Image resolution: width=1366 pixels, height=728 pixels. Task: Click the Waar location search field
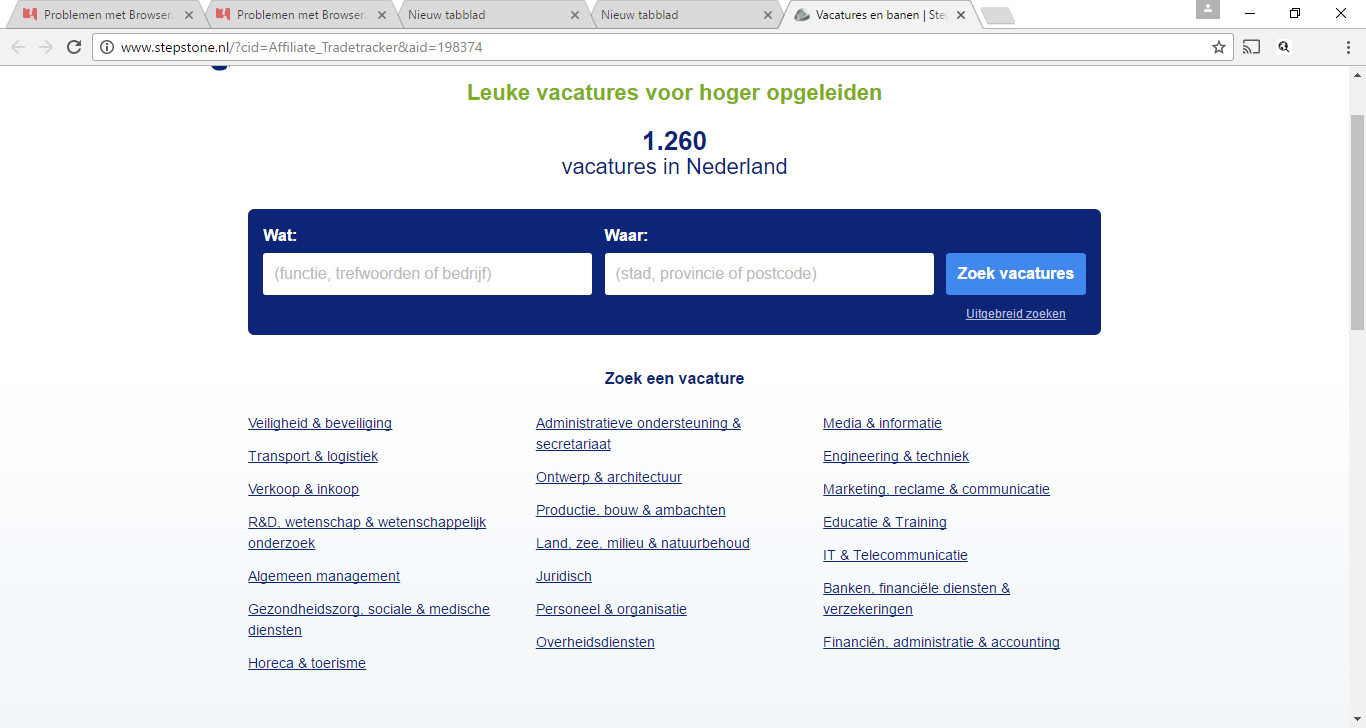(x=769, y=274)
